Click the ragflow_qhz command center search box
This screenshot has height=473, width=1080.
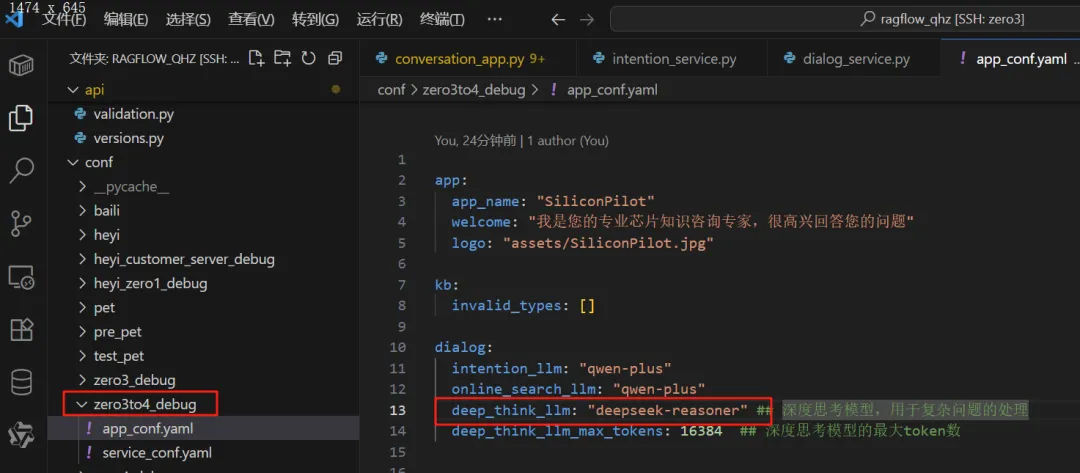coord(845,19)
